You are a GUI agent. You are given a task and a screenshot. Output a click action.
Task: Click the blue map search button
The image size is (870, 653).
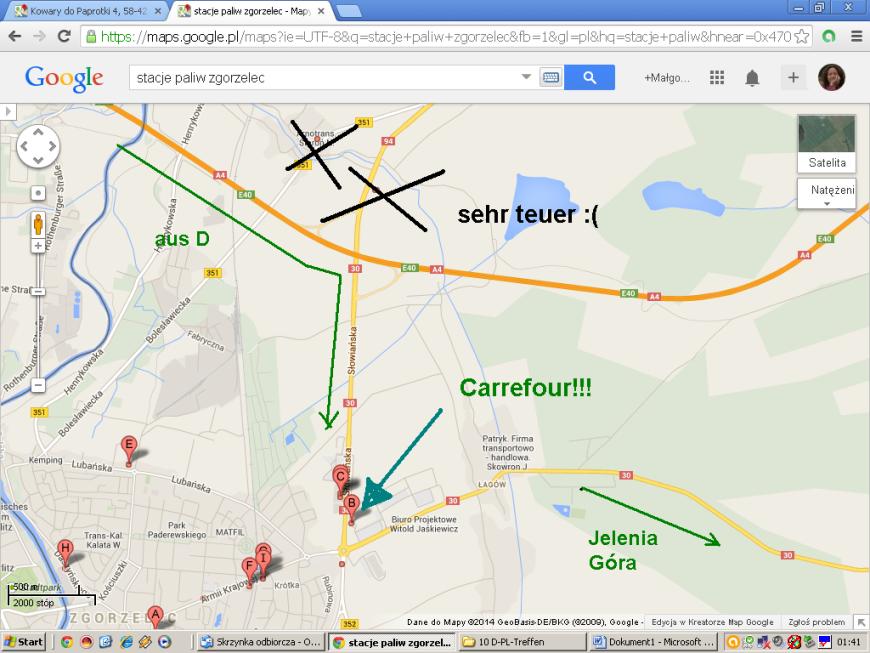pos(589,77)
